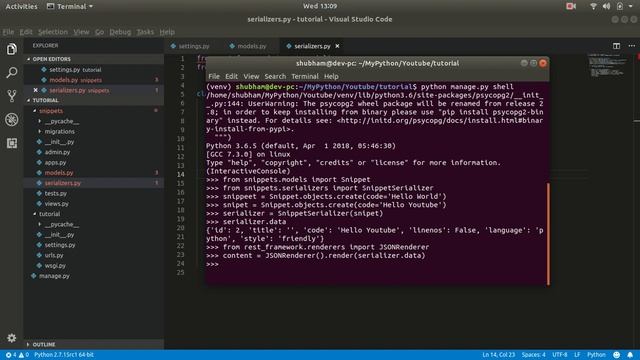640x360 pixels.
Task: Open settings.py under tutorial folder
Action: click(60, 245)
